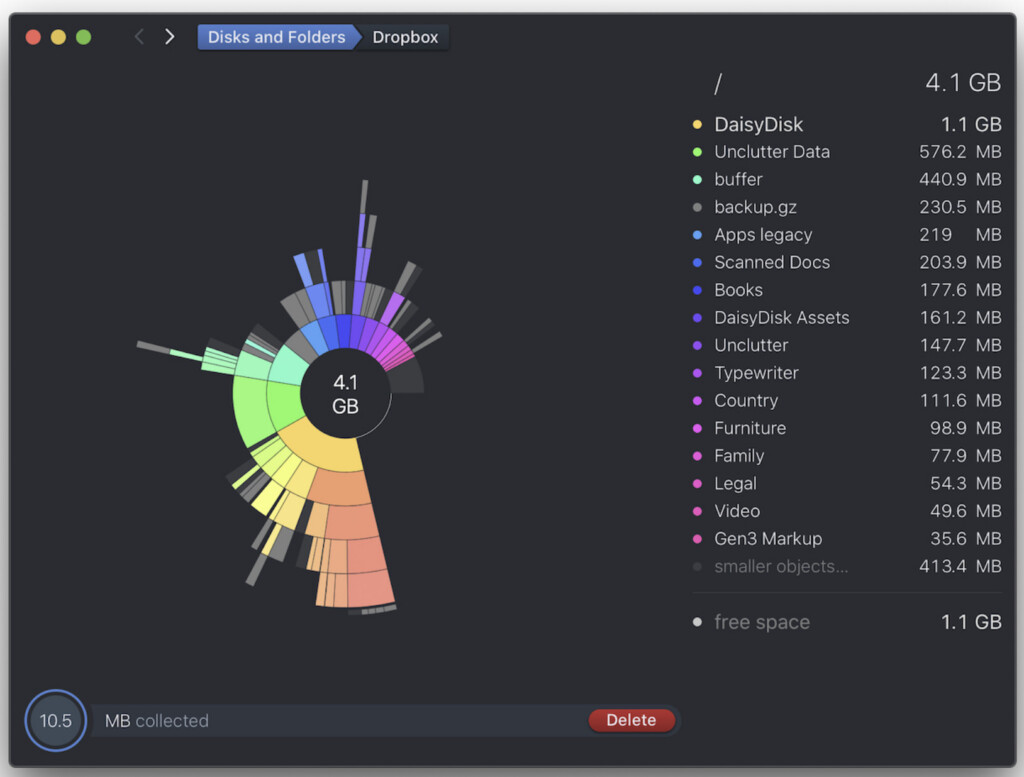Screen dimensions: 1024x777
Task: Click the gray dot beside backup.gz
Action: 698,207
